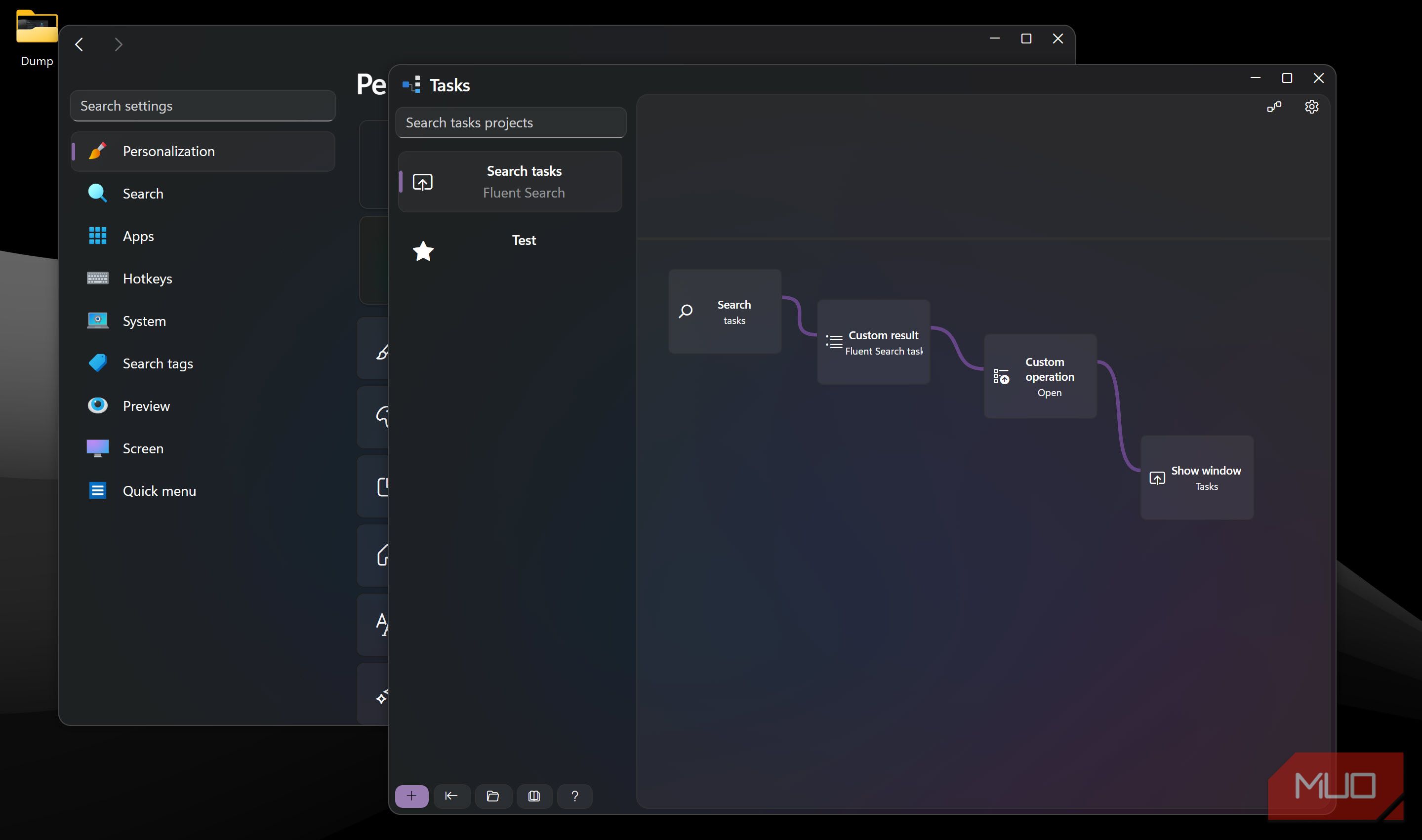Focus the Search settings field
Screen dimensions: 1422x840
pyautogui.click(x=203, y=106)
